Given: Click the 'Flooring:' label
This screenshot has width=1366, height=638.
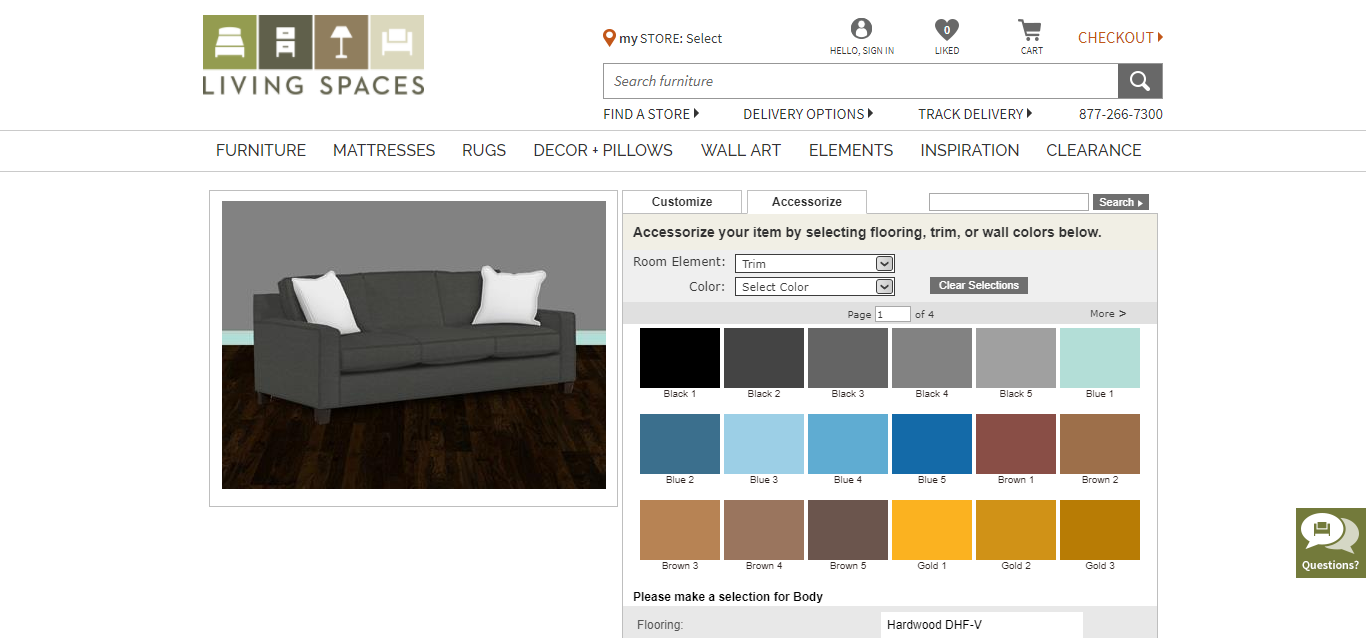Looking at the screenshot, I should tap(660, 626).
